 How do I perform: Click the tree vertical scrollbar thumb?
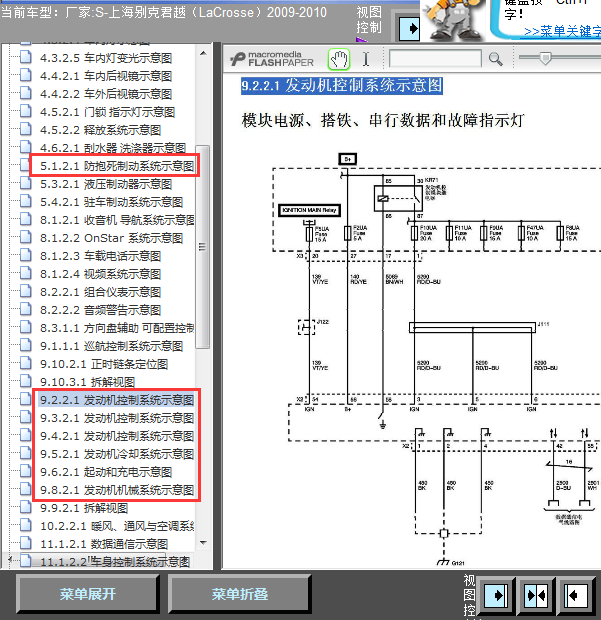click(203, 247)
